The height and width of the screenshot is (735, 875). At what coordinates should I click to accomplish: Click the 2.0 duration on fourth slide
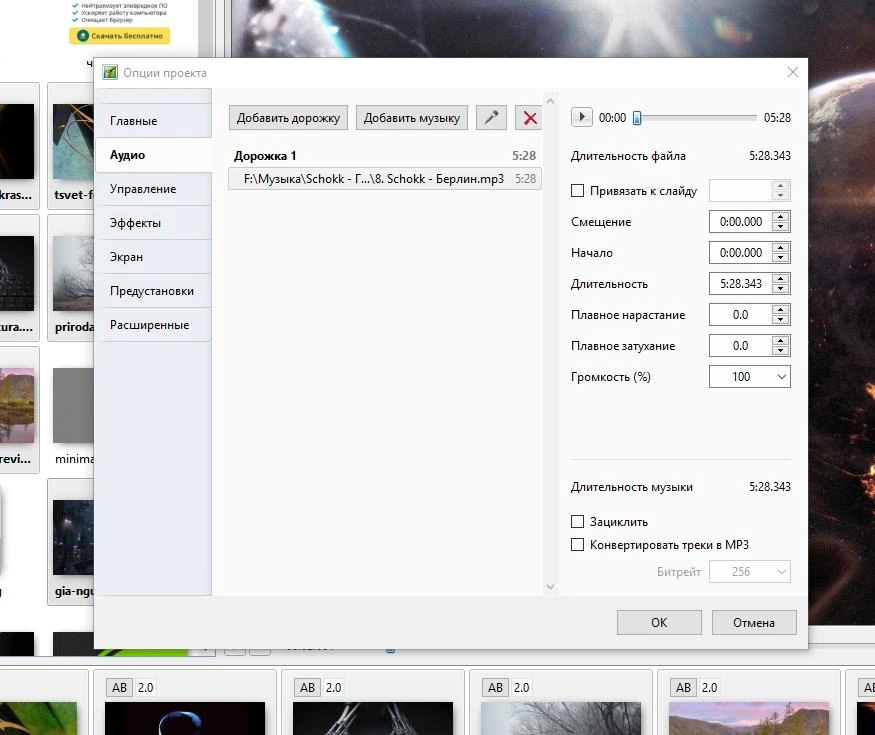pyautogui.click(x=710, y=688)
